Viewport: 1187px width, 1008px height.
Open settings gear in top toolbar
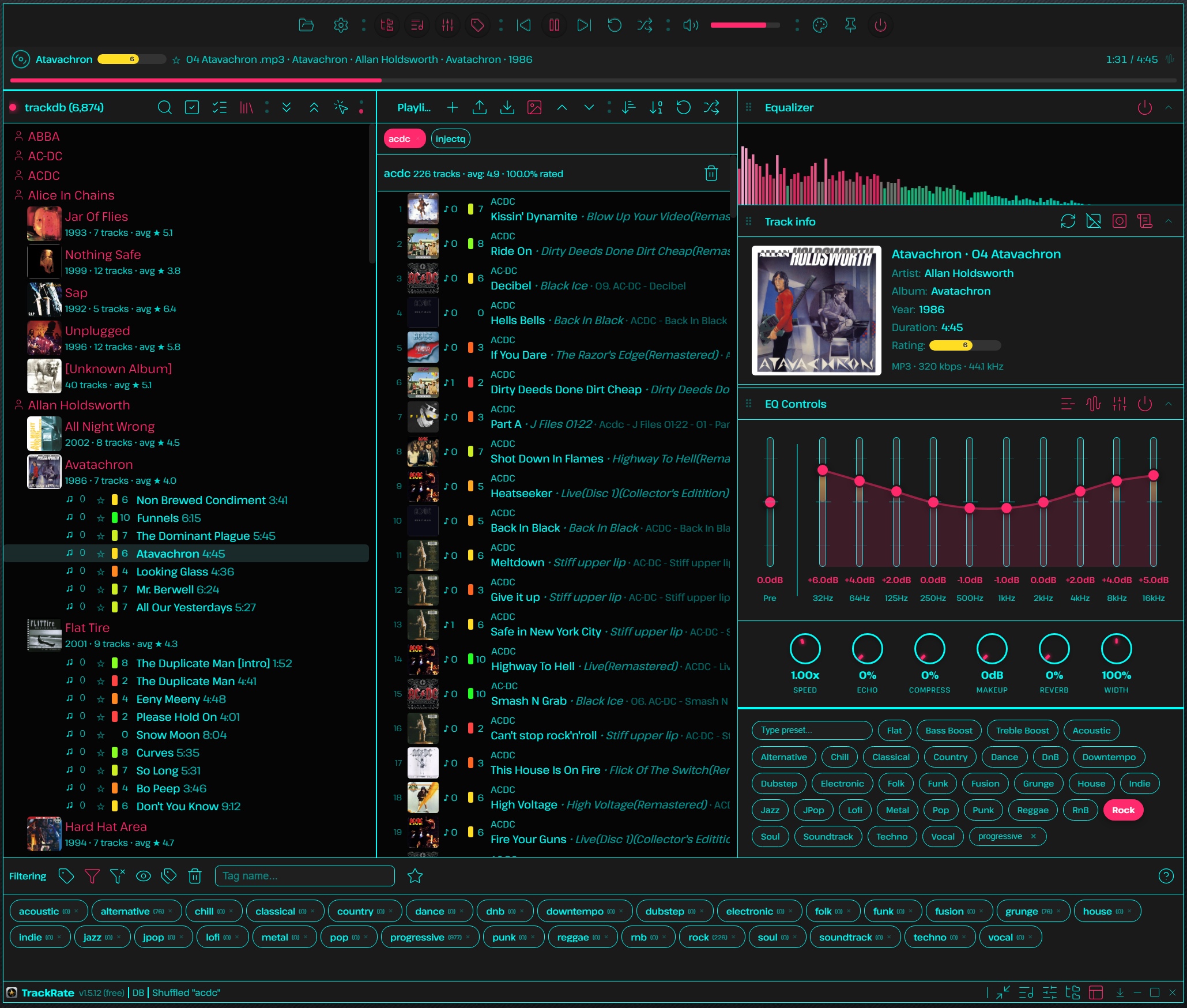pyautogui.click(x=341, y=25)
